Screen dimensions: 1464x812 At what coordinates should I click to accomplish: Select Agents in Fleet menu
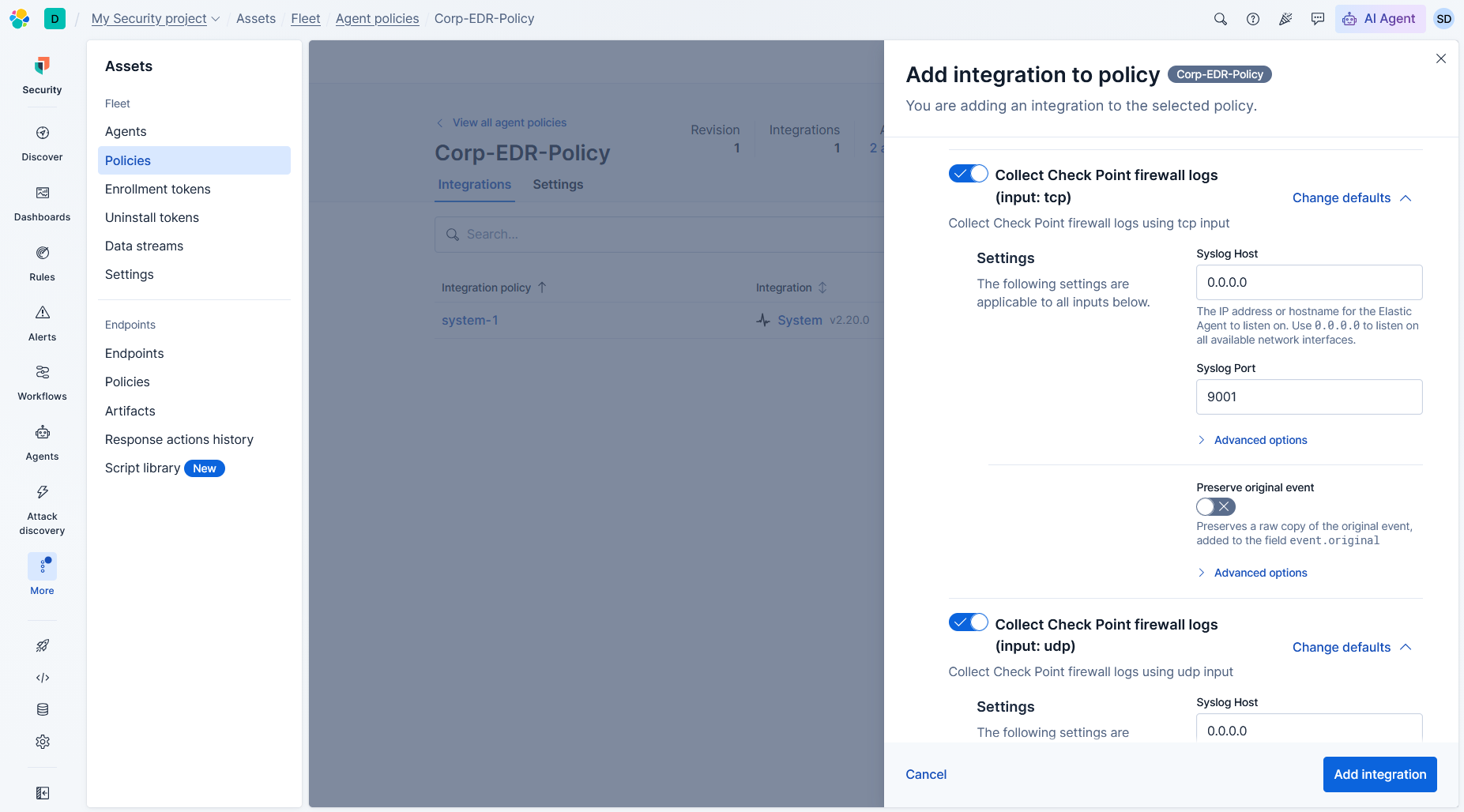point(126,132)
